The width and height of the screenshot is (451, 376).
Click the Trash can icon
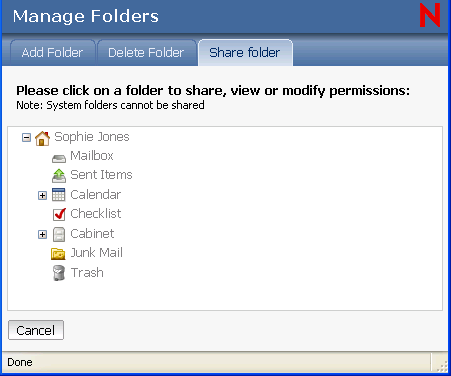pyautogui.click(x=59, y=273)
